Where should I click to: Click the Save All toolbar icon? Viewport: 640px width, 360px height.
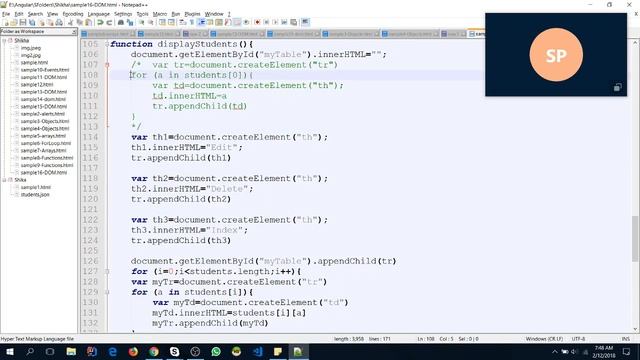pos(32,22)
